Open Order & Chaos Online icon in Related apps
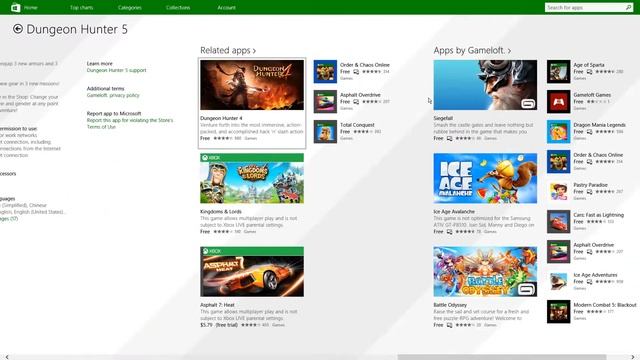Viewport: 640px width, 360px height. 325,71
